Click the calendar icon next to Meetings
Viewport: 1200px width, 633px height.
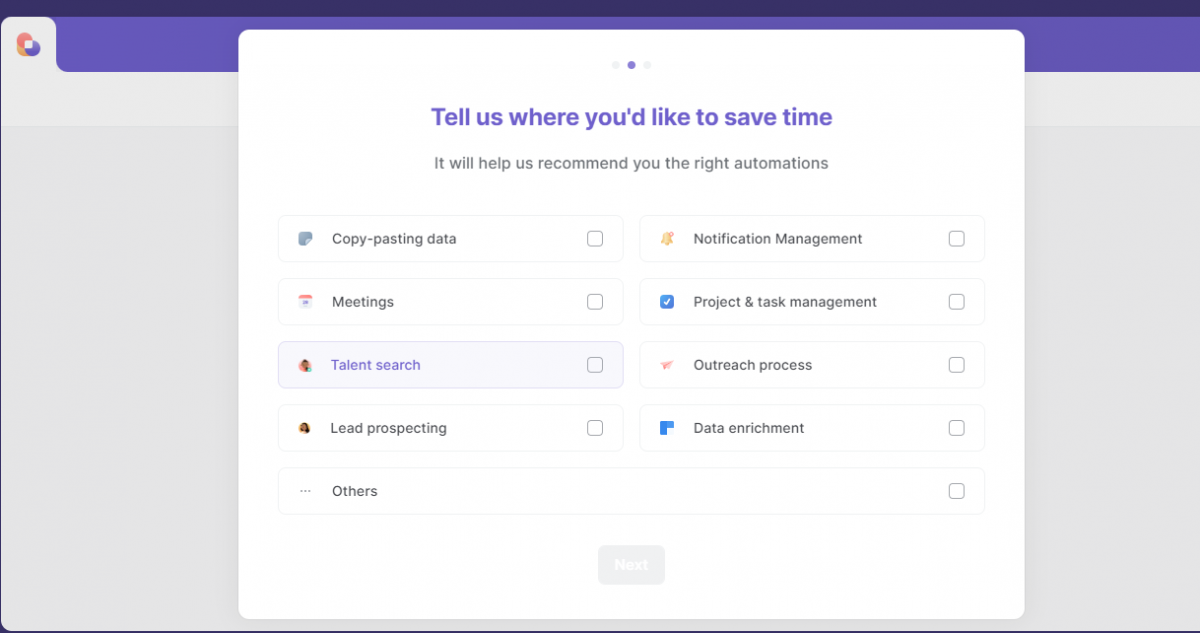304,301
